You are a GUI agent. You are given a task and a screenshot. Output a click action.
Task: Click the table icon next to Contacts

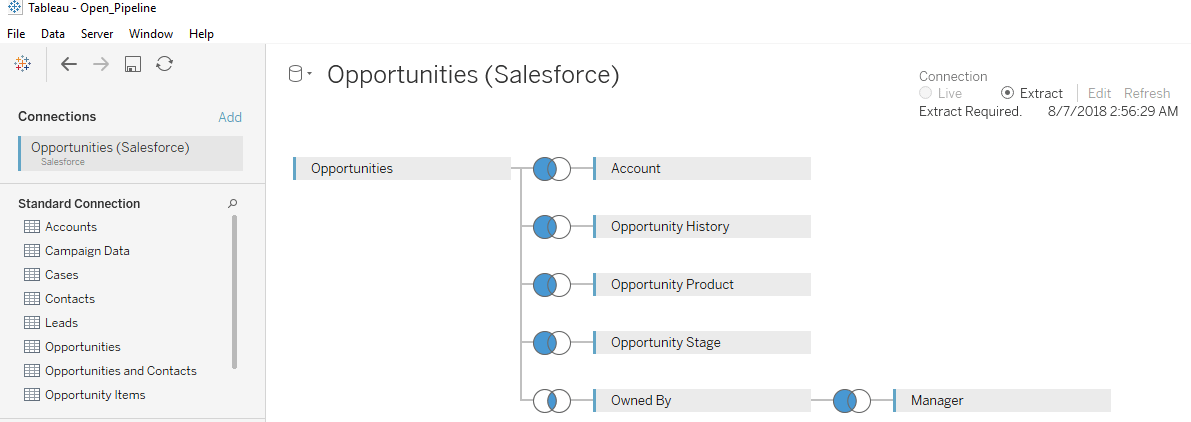pyautogui.click(x=31, y=299)
